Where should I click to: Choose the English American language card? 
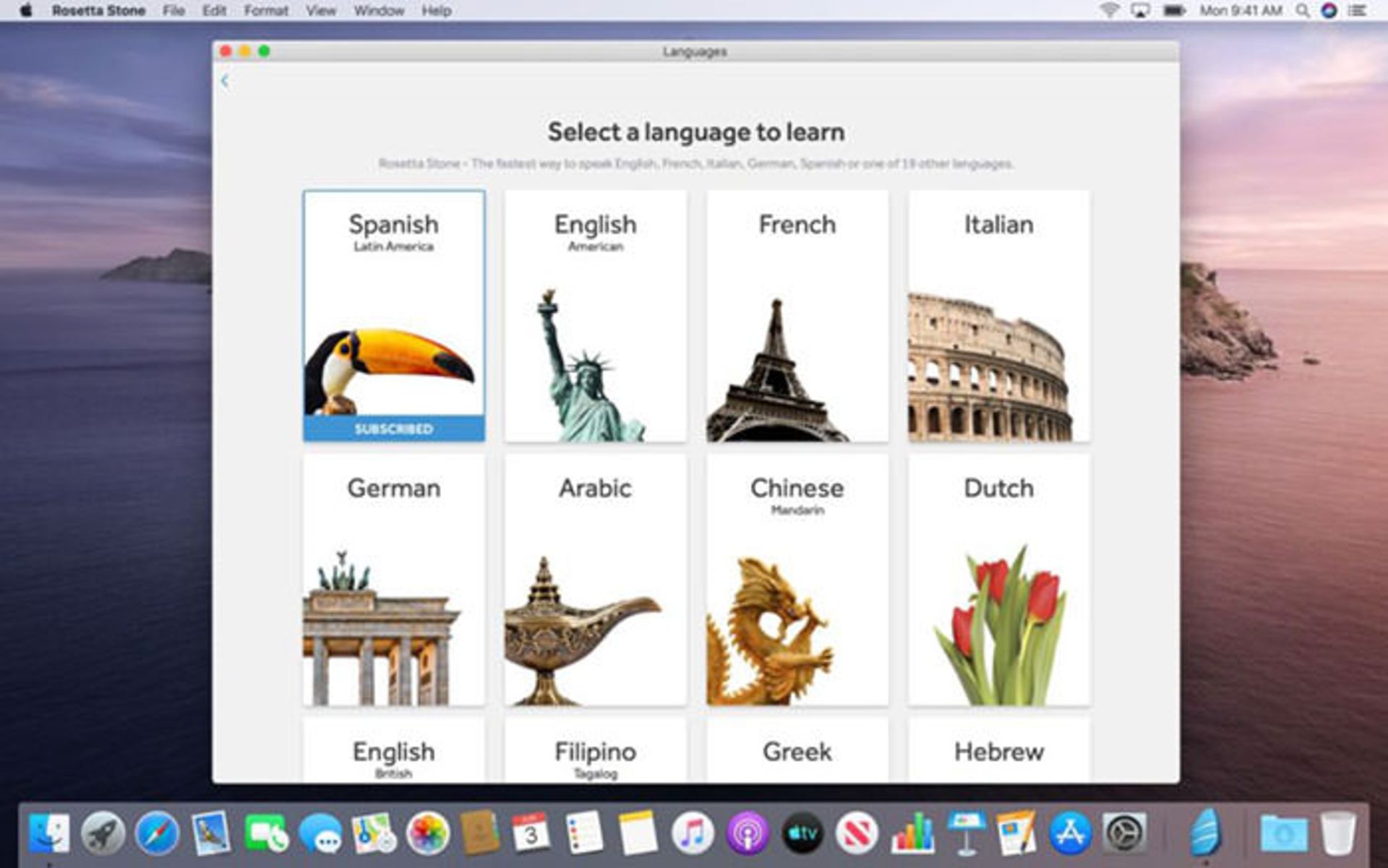point(595,316)
